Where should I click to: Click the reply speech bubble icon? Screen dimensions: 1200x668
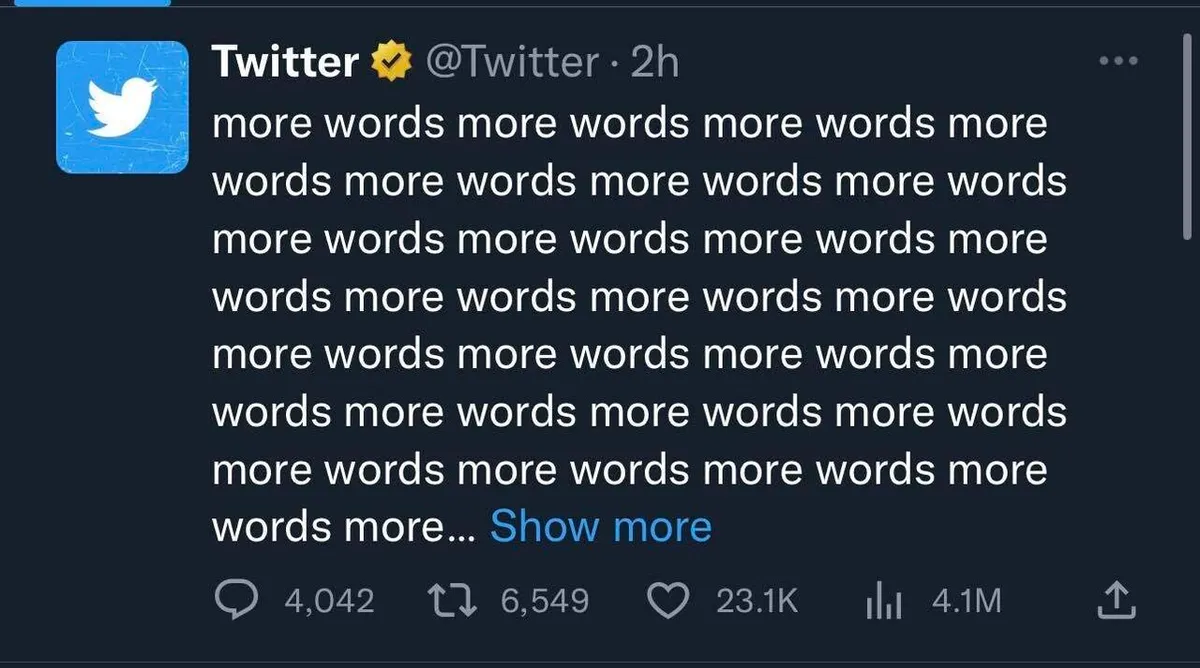pos(237,600)
